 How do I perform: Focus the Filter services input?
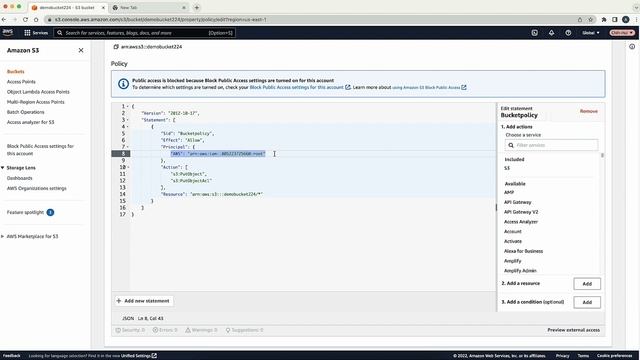551,145
